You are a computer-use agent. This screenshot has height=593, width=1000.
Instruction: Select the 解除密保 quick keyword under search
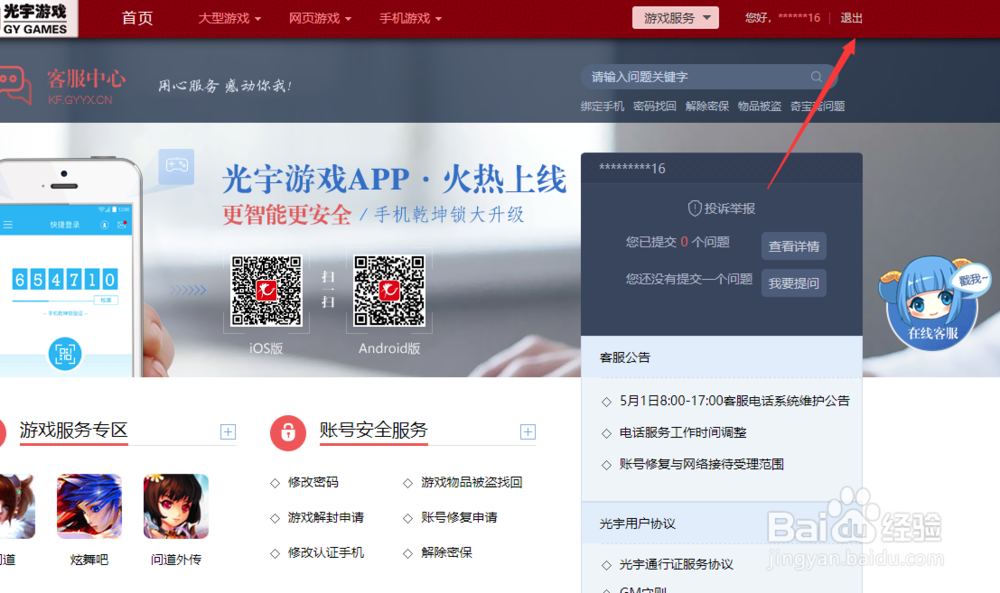707,106
